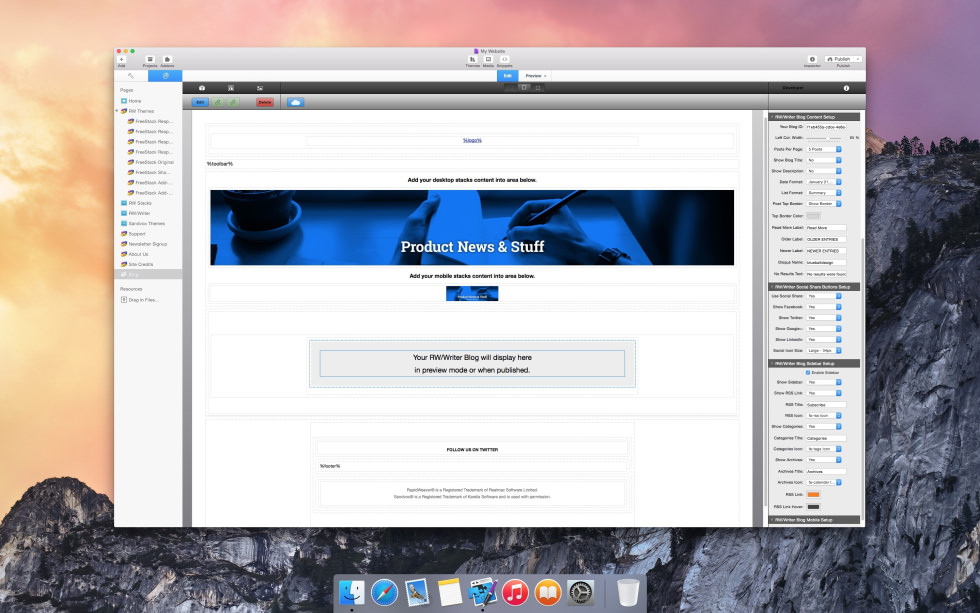Select the wrench settings sidebar tab

(131, 76)
